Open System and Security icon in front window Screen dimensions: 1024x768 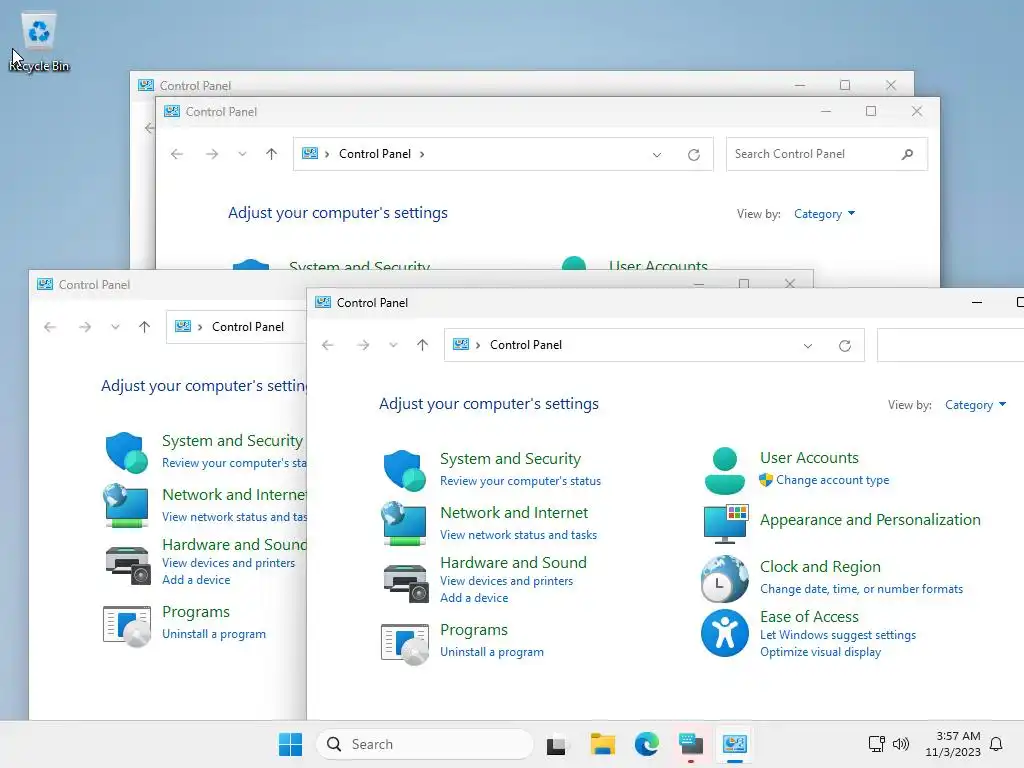click(x=402, y=470)
